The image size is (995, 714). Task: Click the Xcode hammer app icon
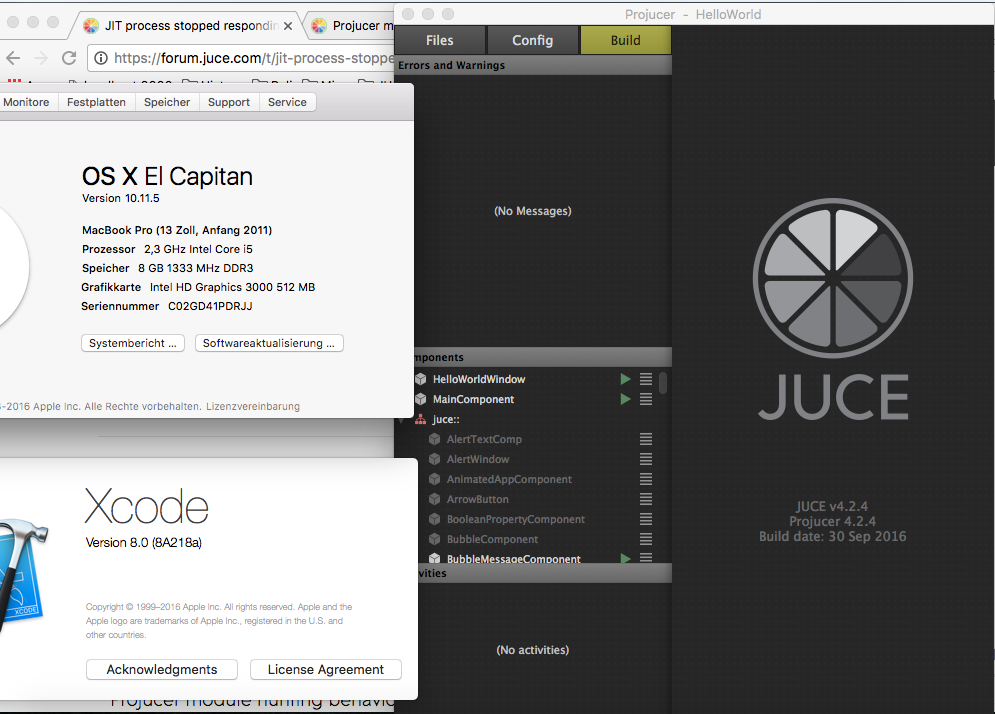22,574
